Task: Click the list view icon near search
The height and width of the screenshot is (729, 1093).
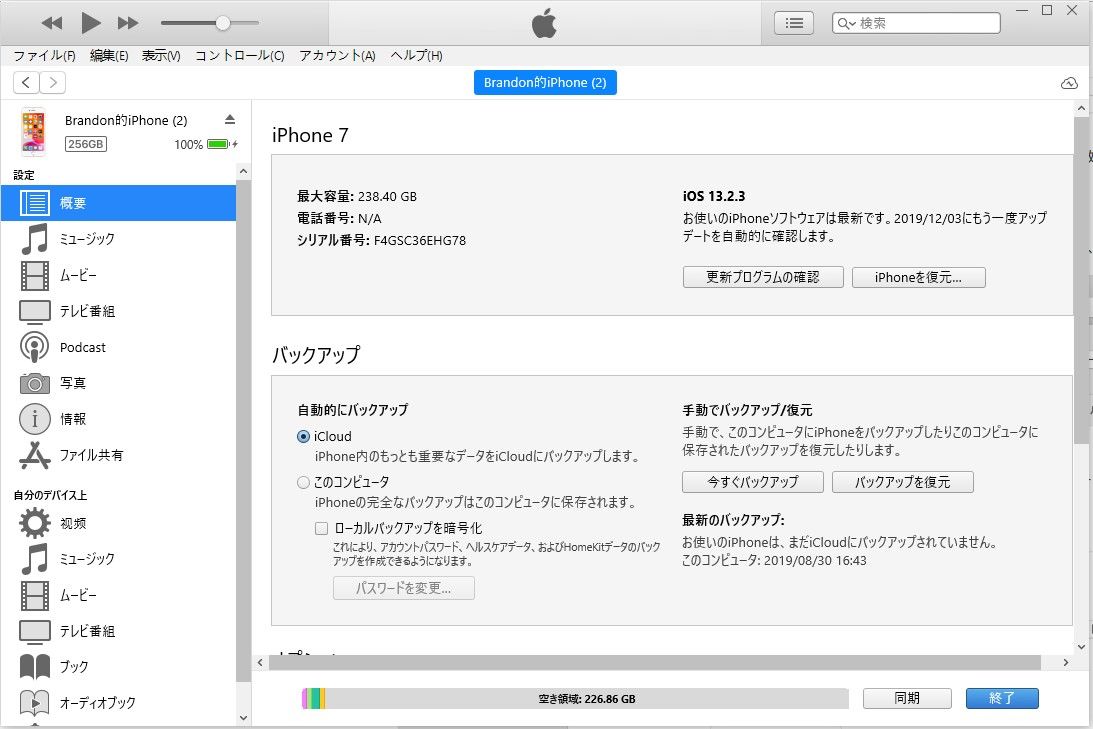Action: tap(793, 23)
